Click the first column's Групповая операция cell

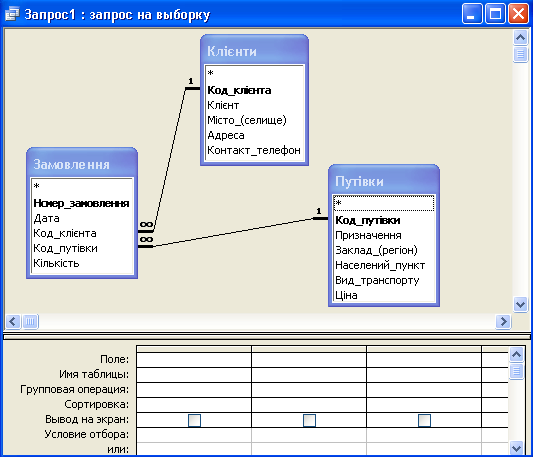pyautogui.click(x=194, y=389)
